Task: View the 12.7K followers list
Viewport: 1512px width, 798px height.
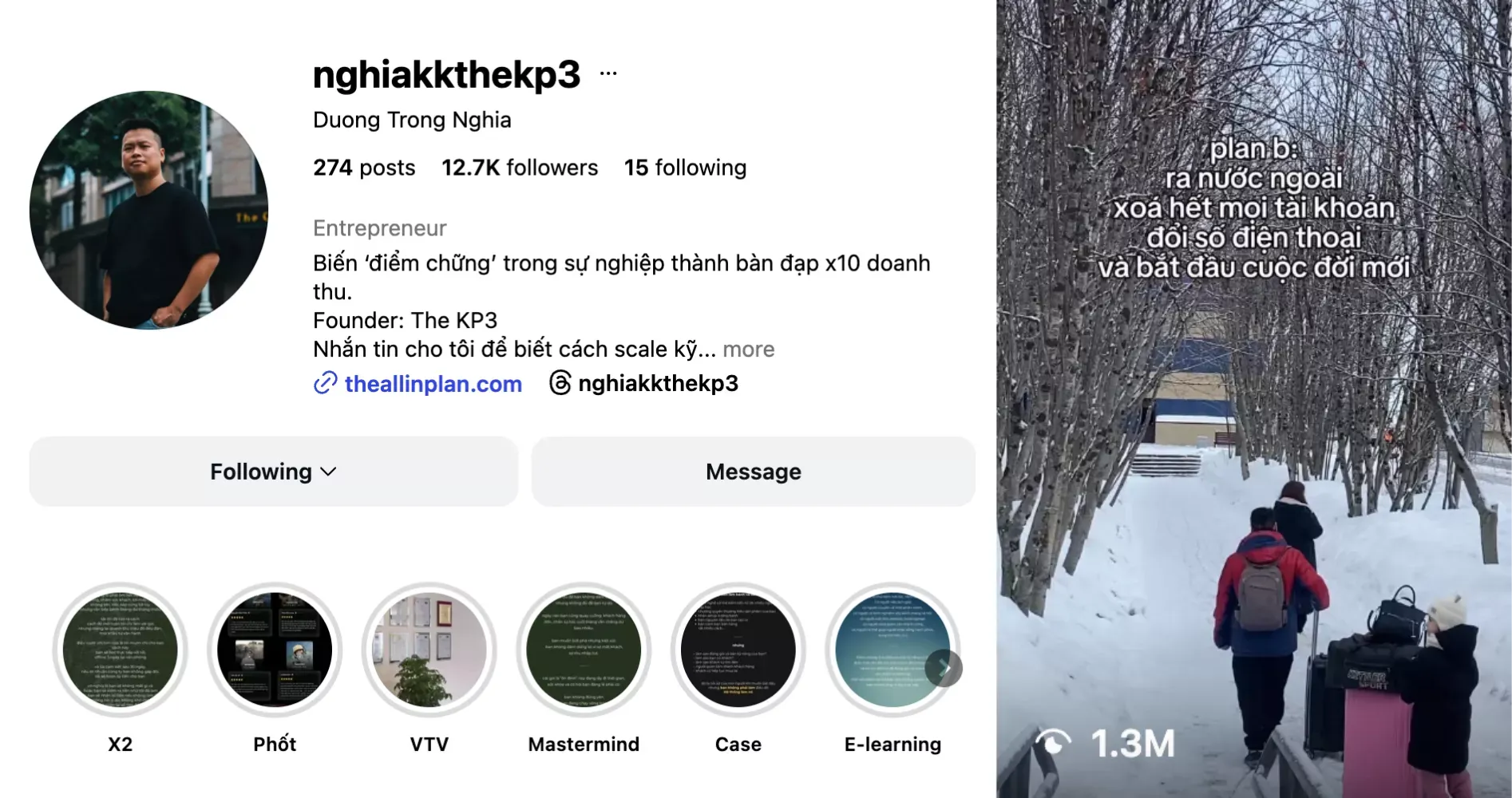Action: (x=520, y=168)
